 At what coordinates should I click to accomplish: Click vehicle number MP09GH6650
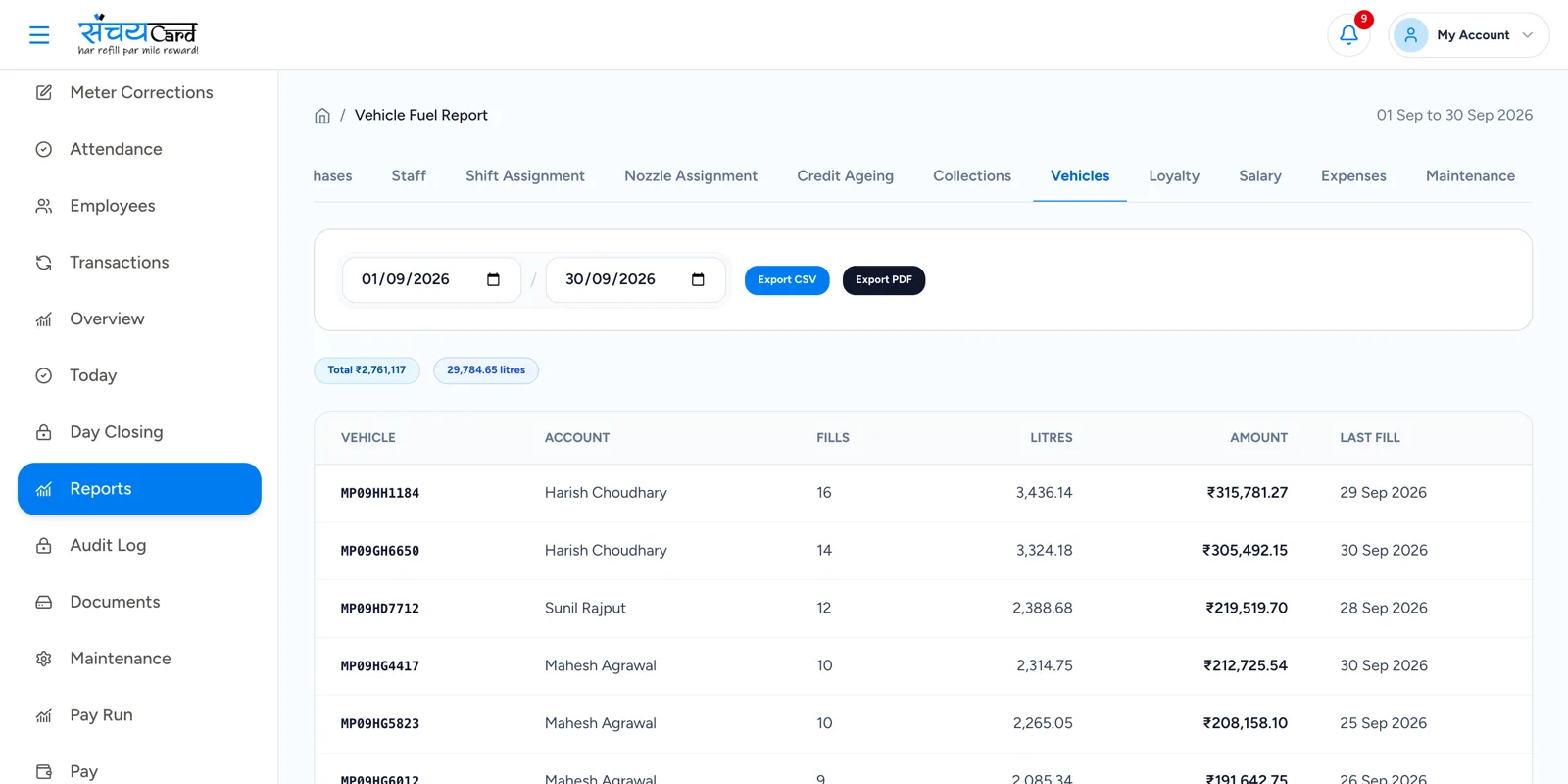coord(380,552)
